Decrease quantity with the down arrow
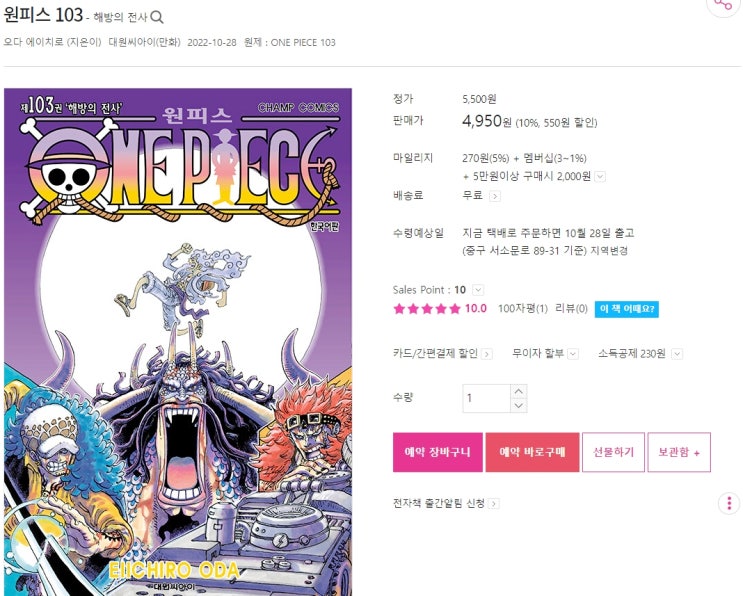This screenshot has height=596, width=743. (x=519, y=405)
